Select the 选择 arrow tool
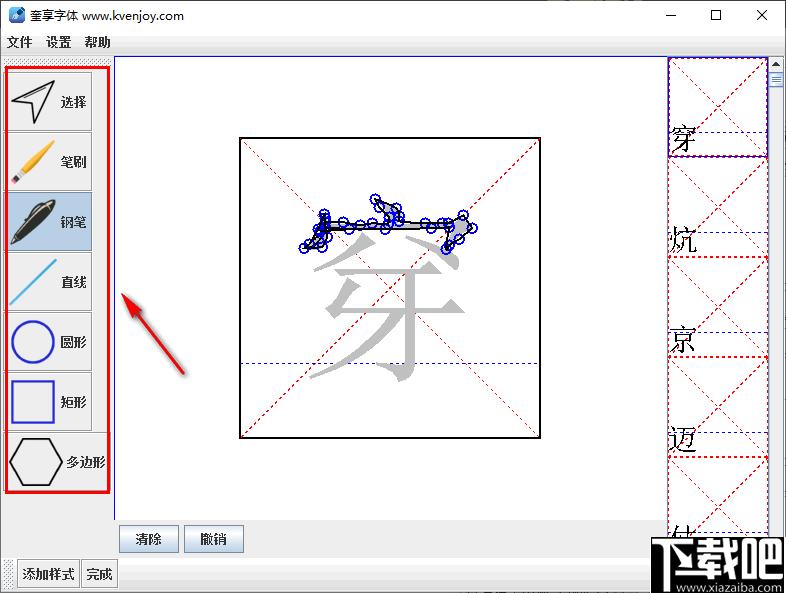 49,102
